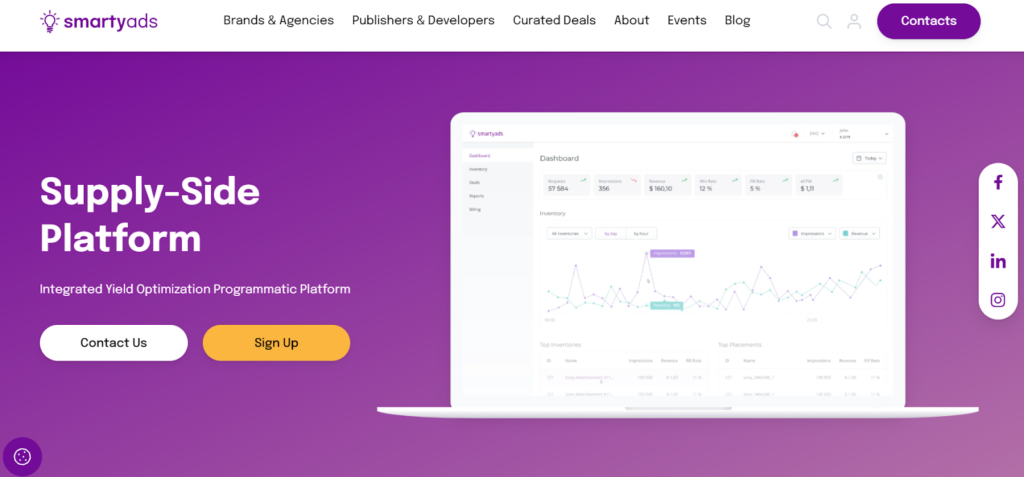
Task: Open the LinkedIn social link
Action: (x=997, y=261)
